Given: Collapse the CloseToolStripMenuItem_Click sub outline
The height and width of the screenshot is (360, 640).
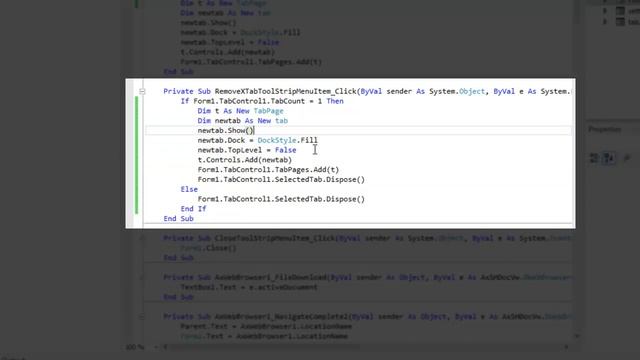Looking at the screenshot, I should (x=142, y=238).
